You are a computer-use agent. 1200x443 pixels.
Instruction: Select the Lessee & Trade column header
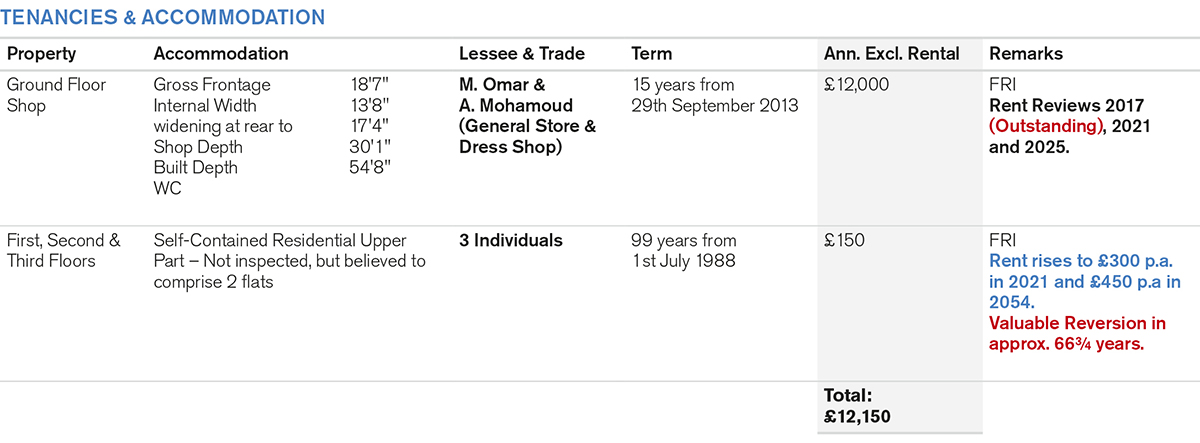tap(521, 54)
